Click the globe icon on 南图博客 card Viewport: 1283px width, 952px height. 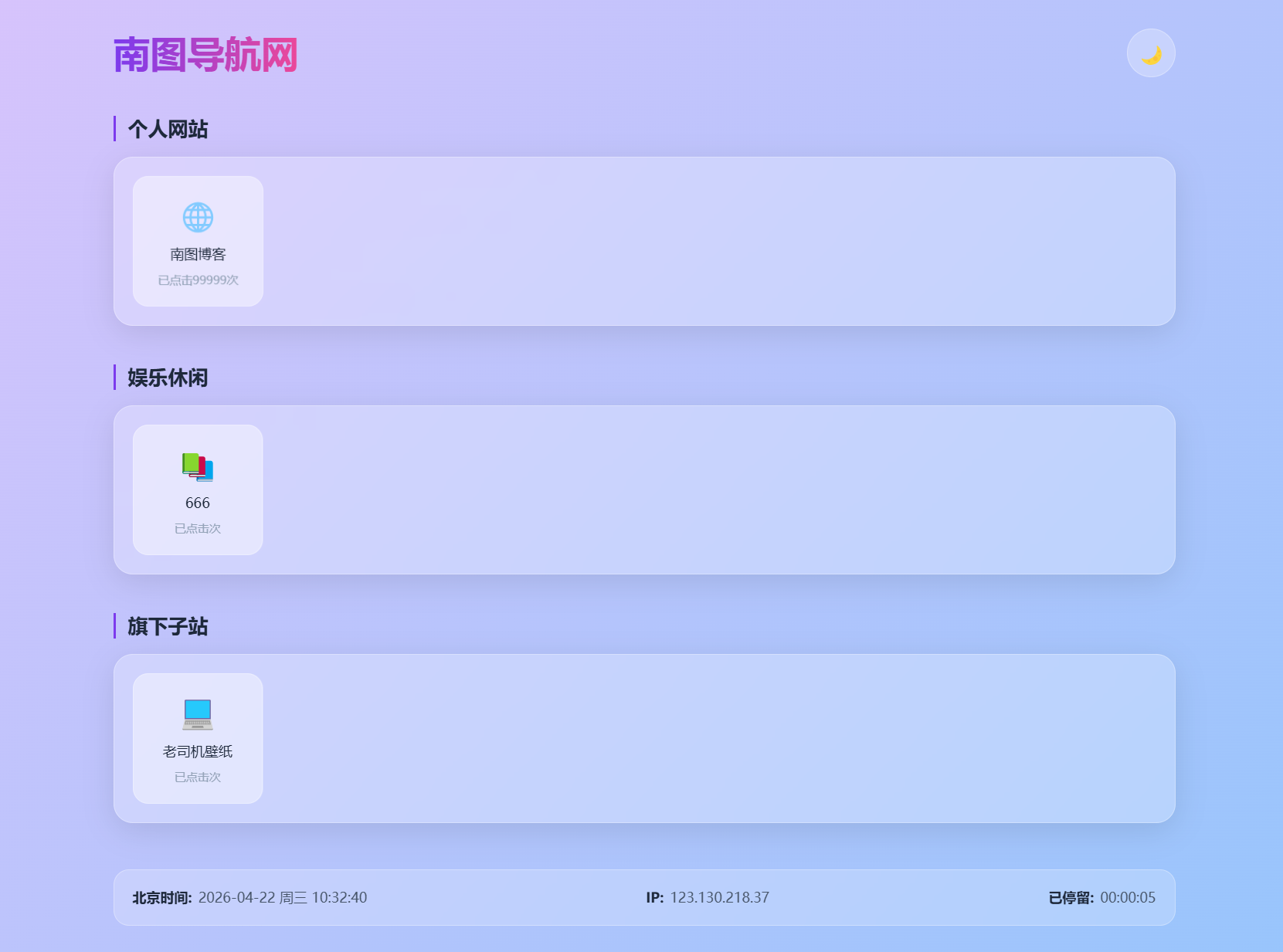point(198,217)
